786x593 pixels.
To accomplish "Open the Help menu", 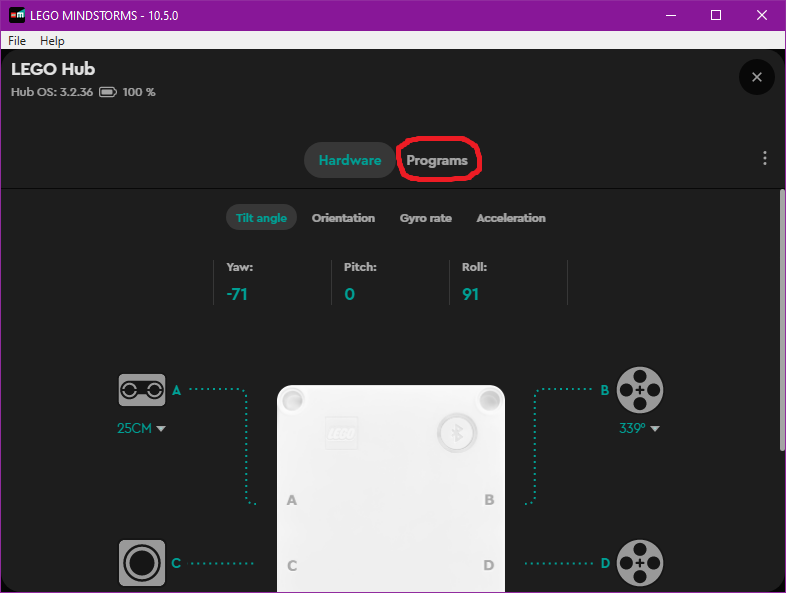I will pyautogui.click(x=52, y=41).
